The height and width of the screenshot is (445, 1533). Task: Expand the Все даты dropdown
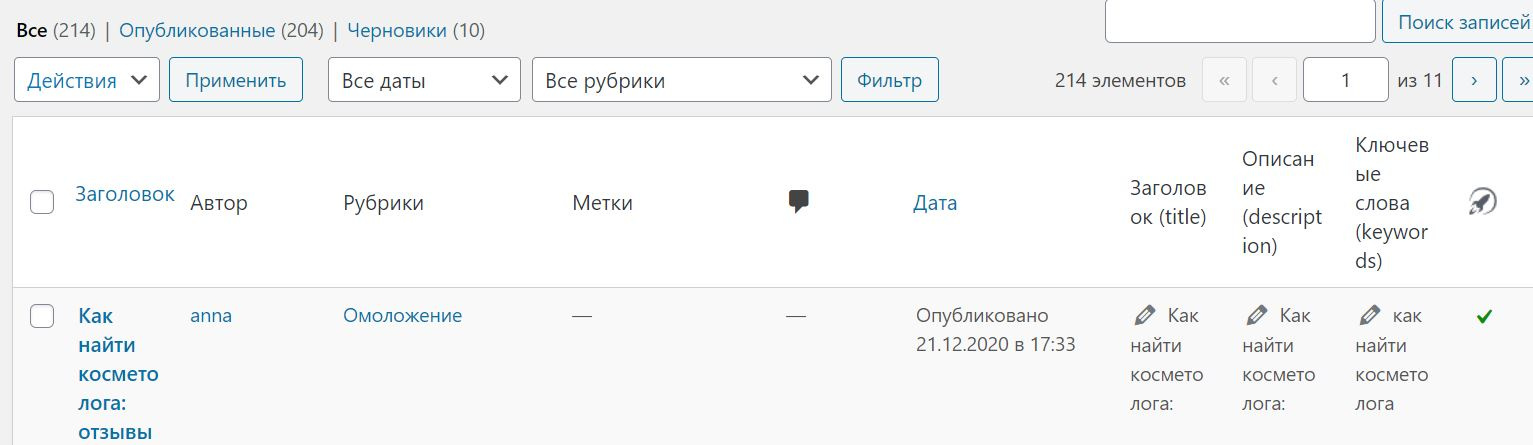(424, 80)
